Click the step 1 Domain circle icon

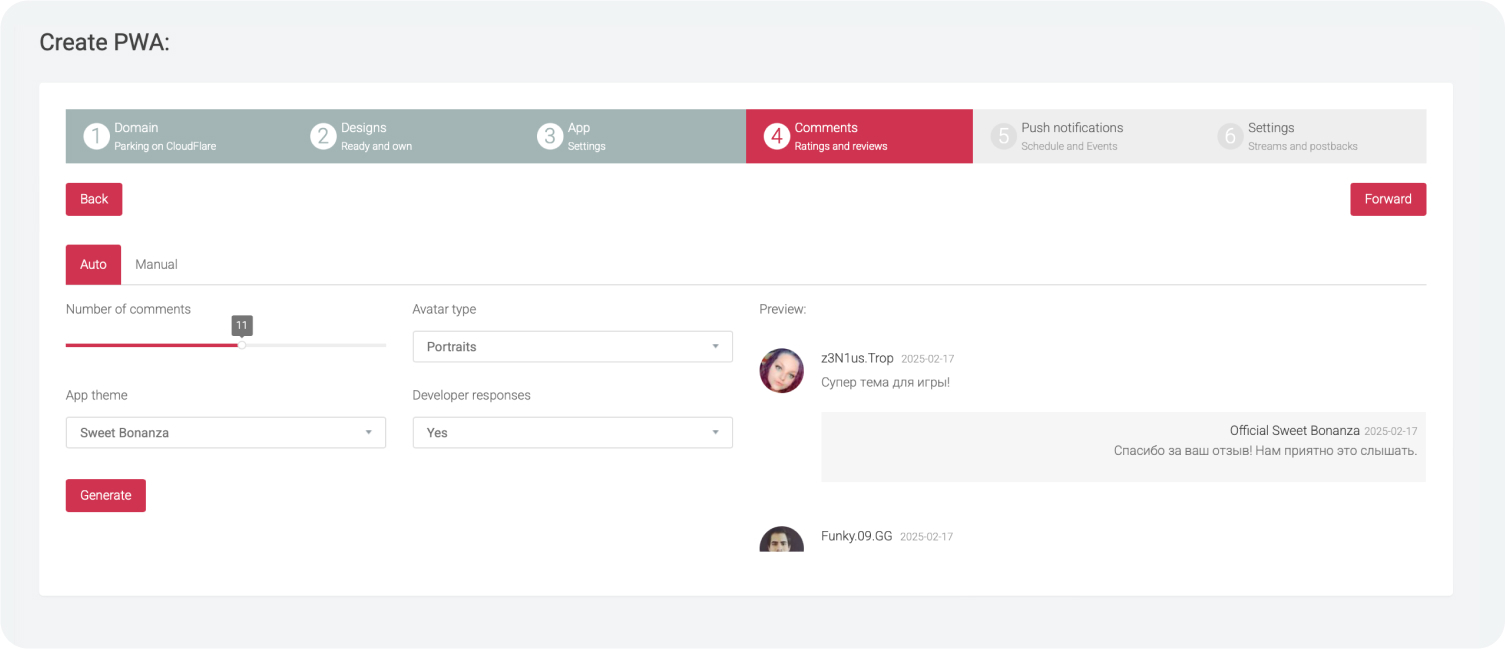coord(96,136)
